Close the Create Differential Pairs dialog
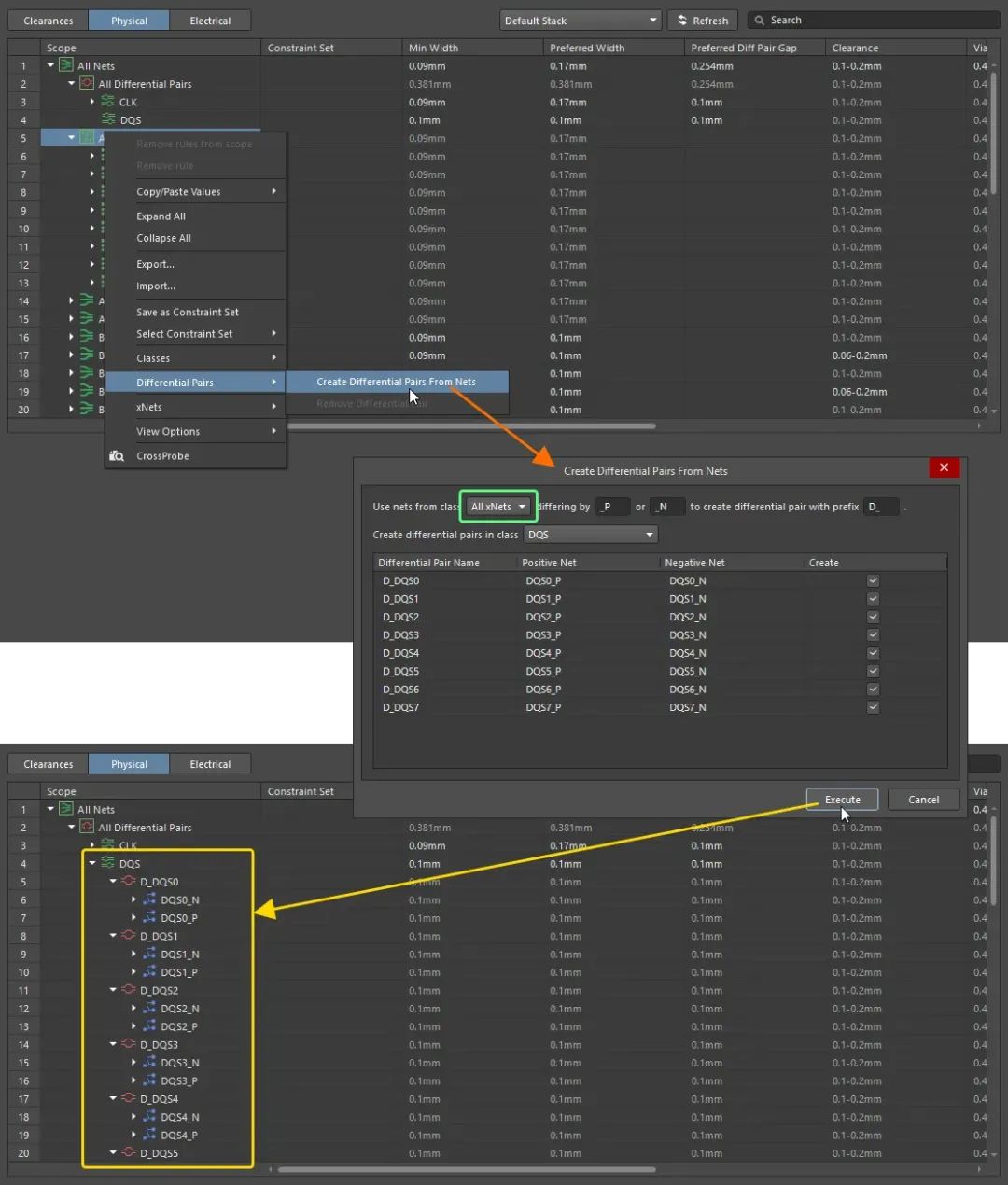 [x=944, y=467]
